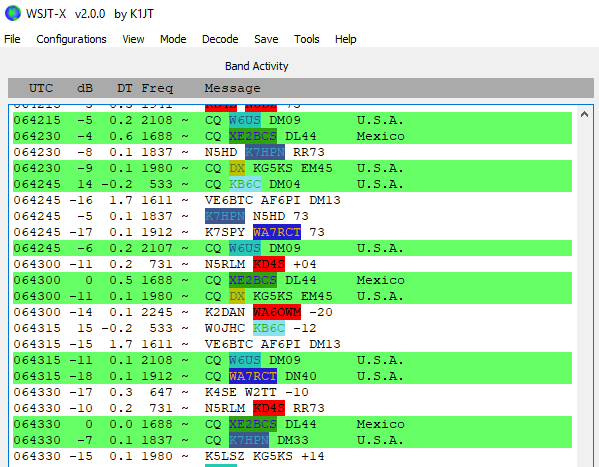Open the View menu
This screenshot has height=467, width=599.
(133, 39)
